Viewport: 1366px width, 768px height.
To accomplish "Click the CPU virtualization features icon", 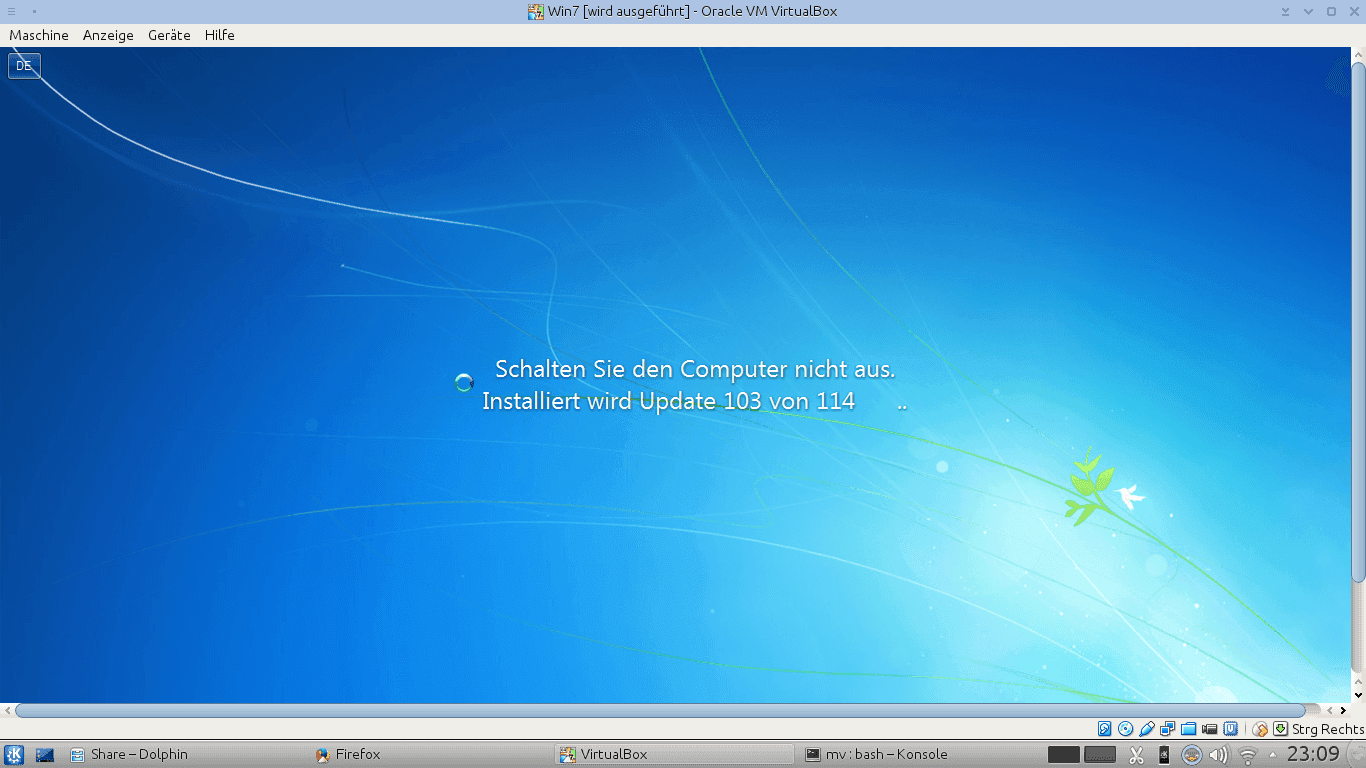I will click(x=1231, y=729).
